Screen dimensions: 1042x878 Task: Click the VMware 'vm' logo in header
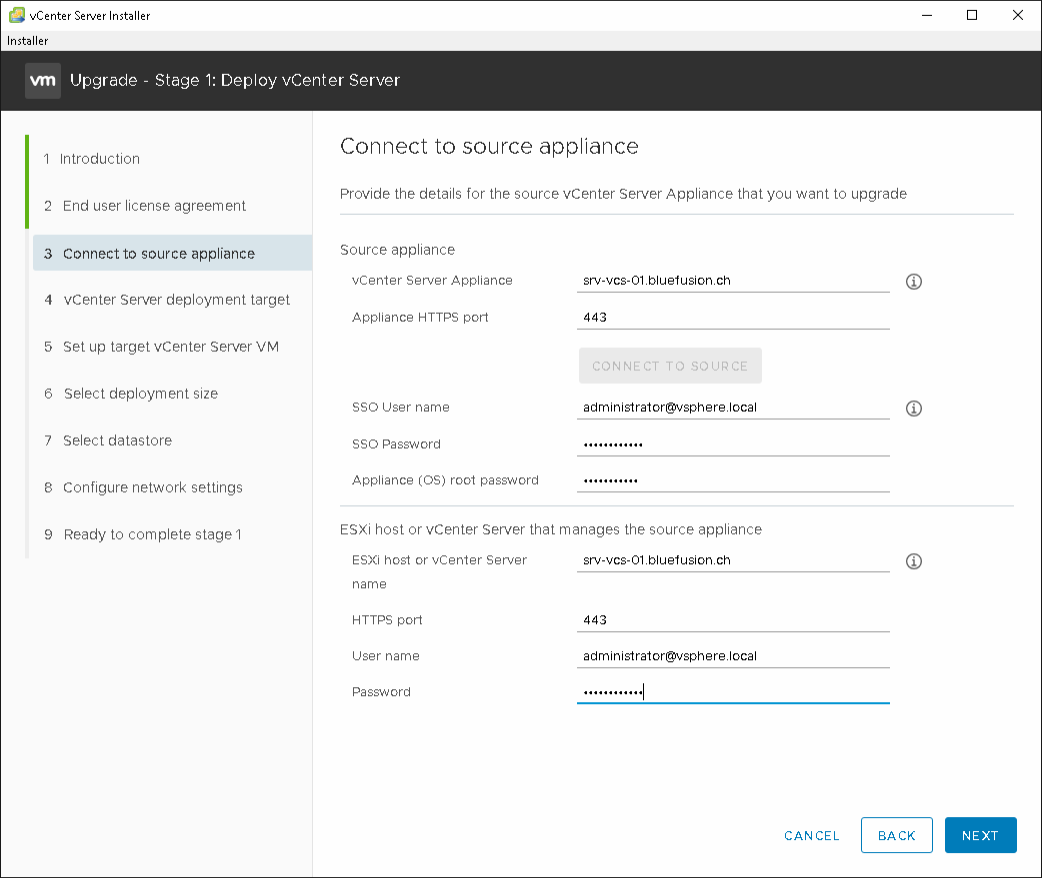pyautogui.click(x=43, y=81)
